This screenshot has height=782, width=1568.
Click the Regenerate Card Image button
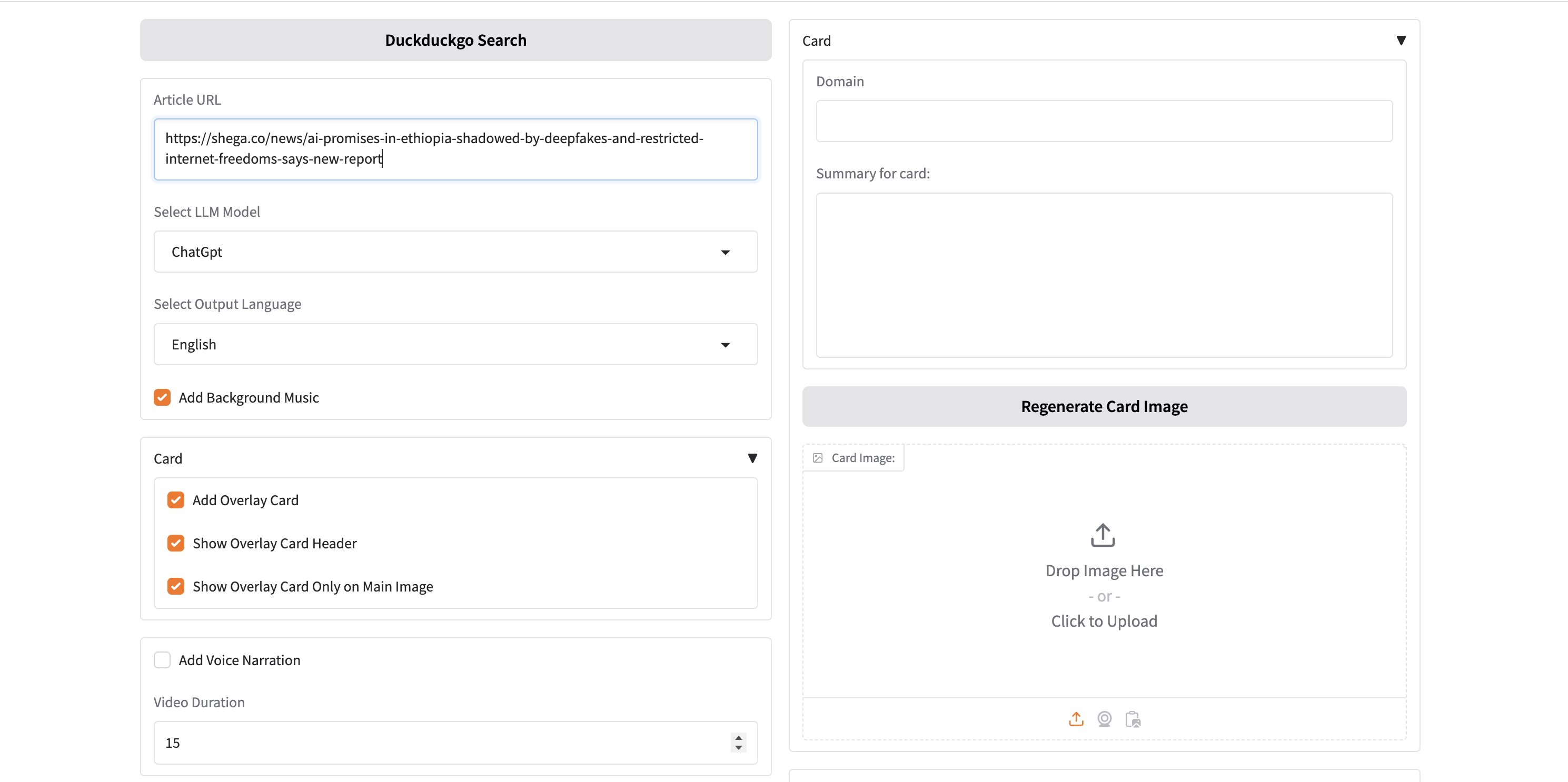(x=1104, y=406)
